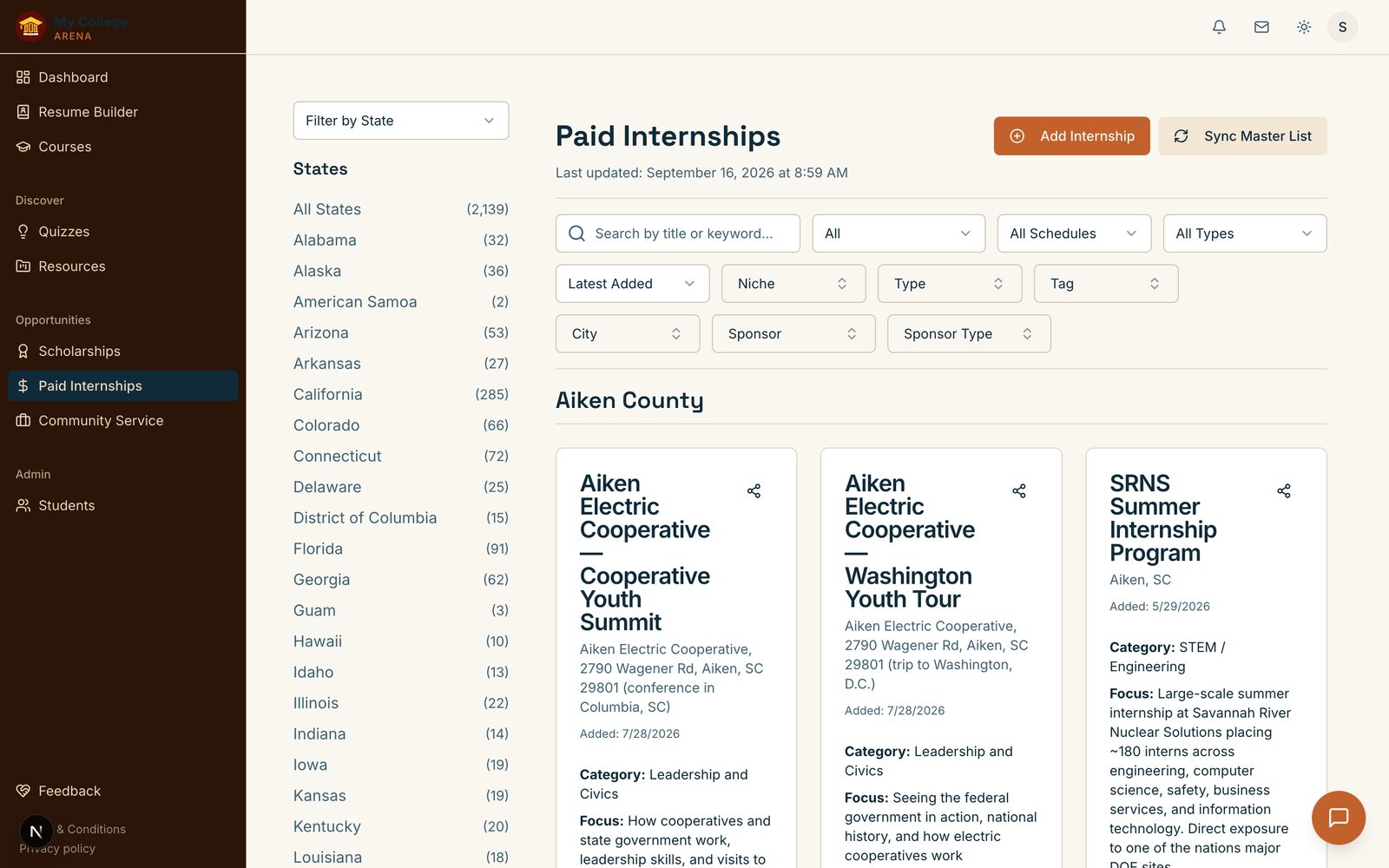This screenshot has height=868, width=1389.
Task: Filter internships by Kentucky
Action: pos(401,826)
